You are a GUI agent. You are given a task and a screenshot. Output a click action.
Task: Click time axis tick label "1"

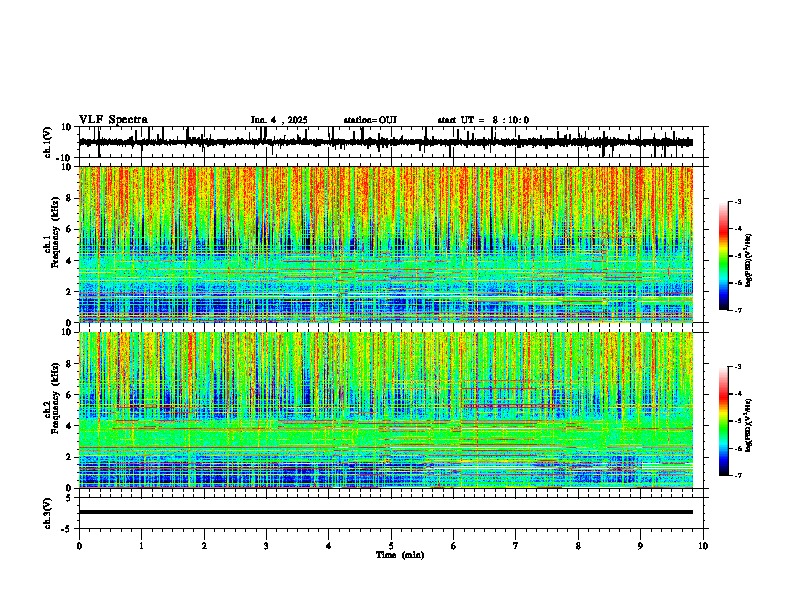pos(142,546)
